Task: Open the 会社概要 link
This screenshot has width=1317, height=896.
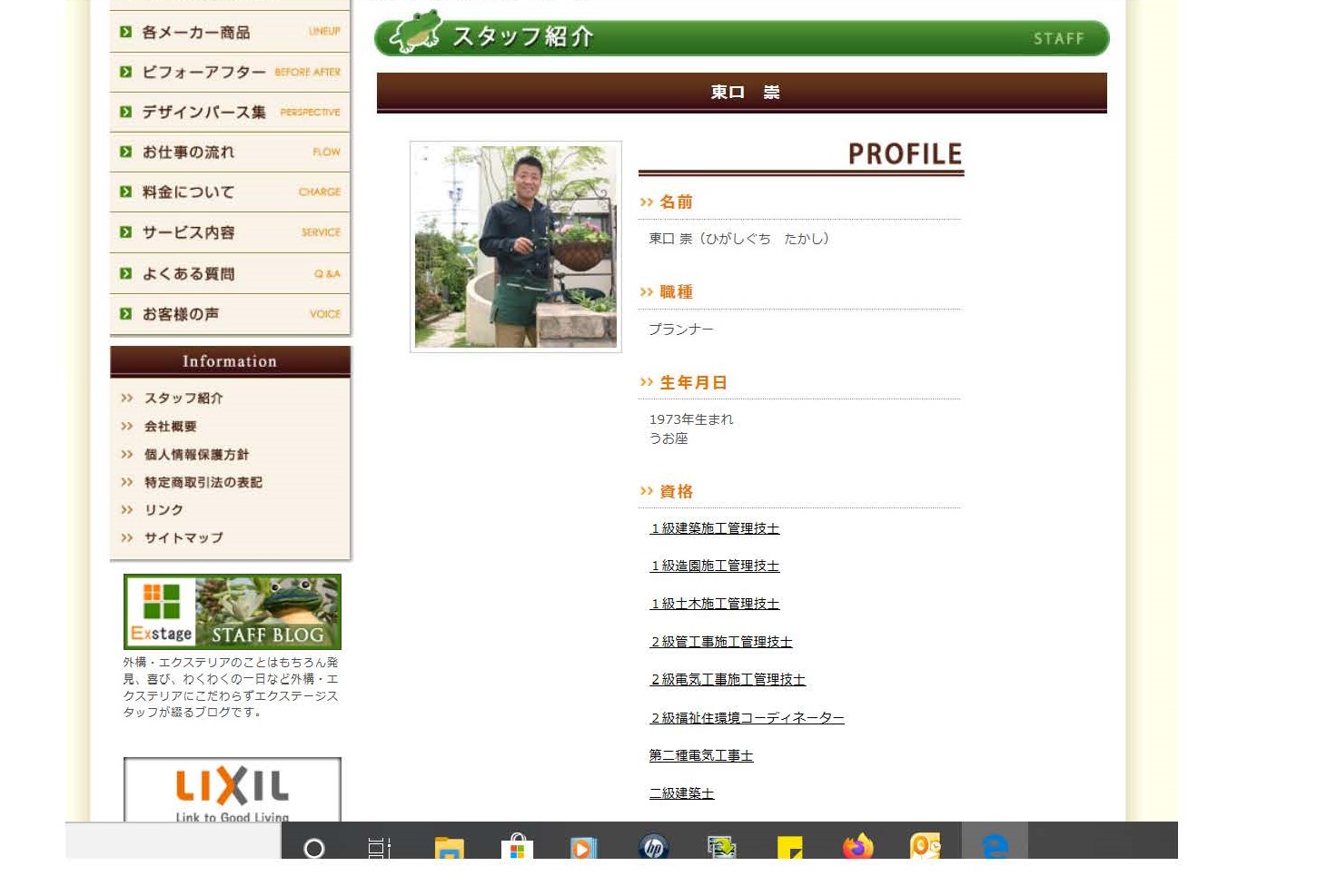Action: tap(171, 427)
